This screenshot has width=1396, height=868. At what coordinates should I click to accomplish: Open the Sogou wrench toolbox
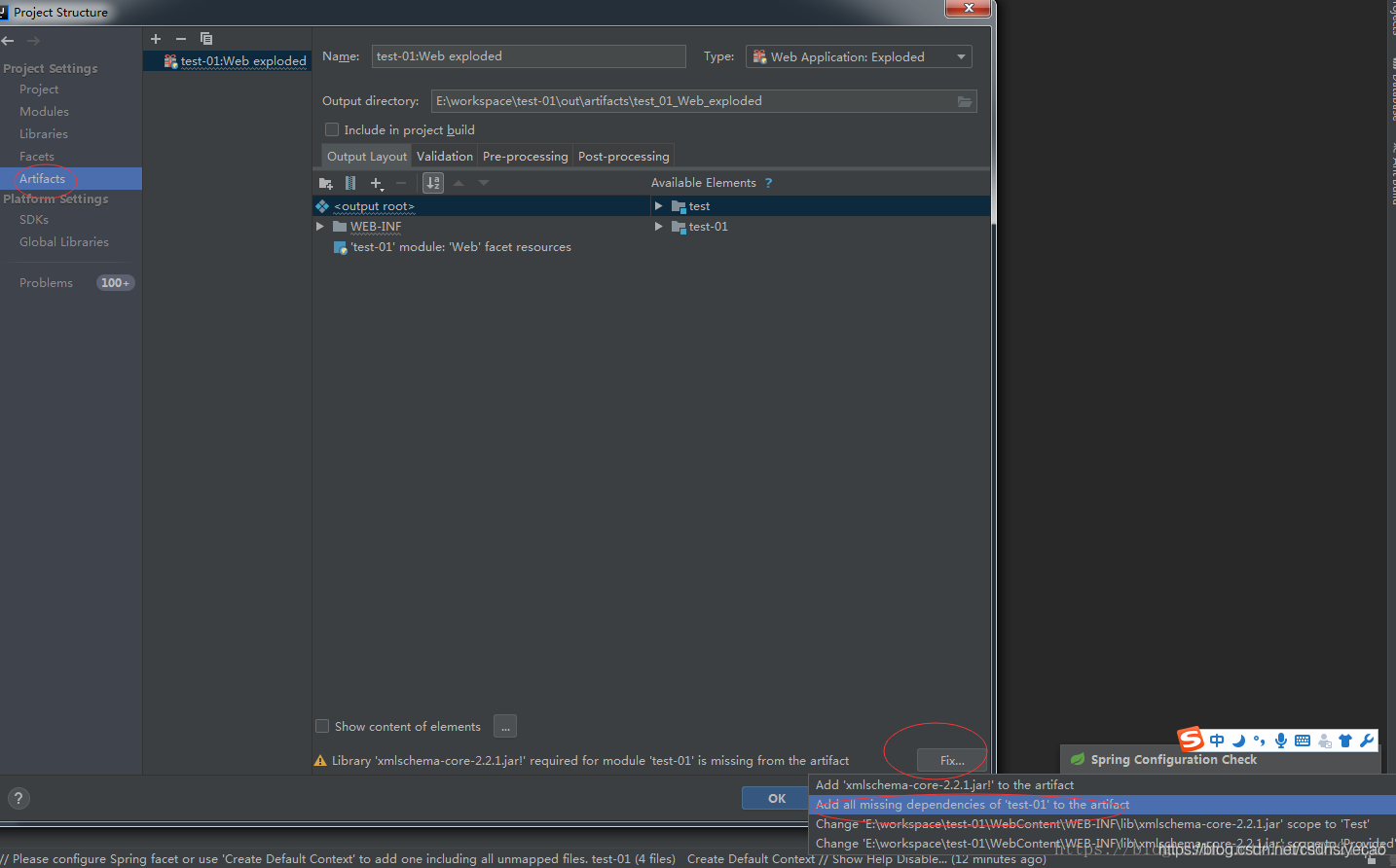pos(1367,741)
